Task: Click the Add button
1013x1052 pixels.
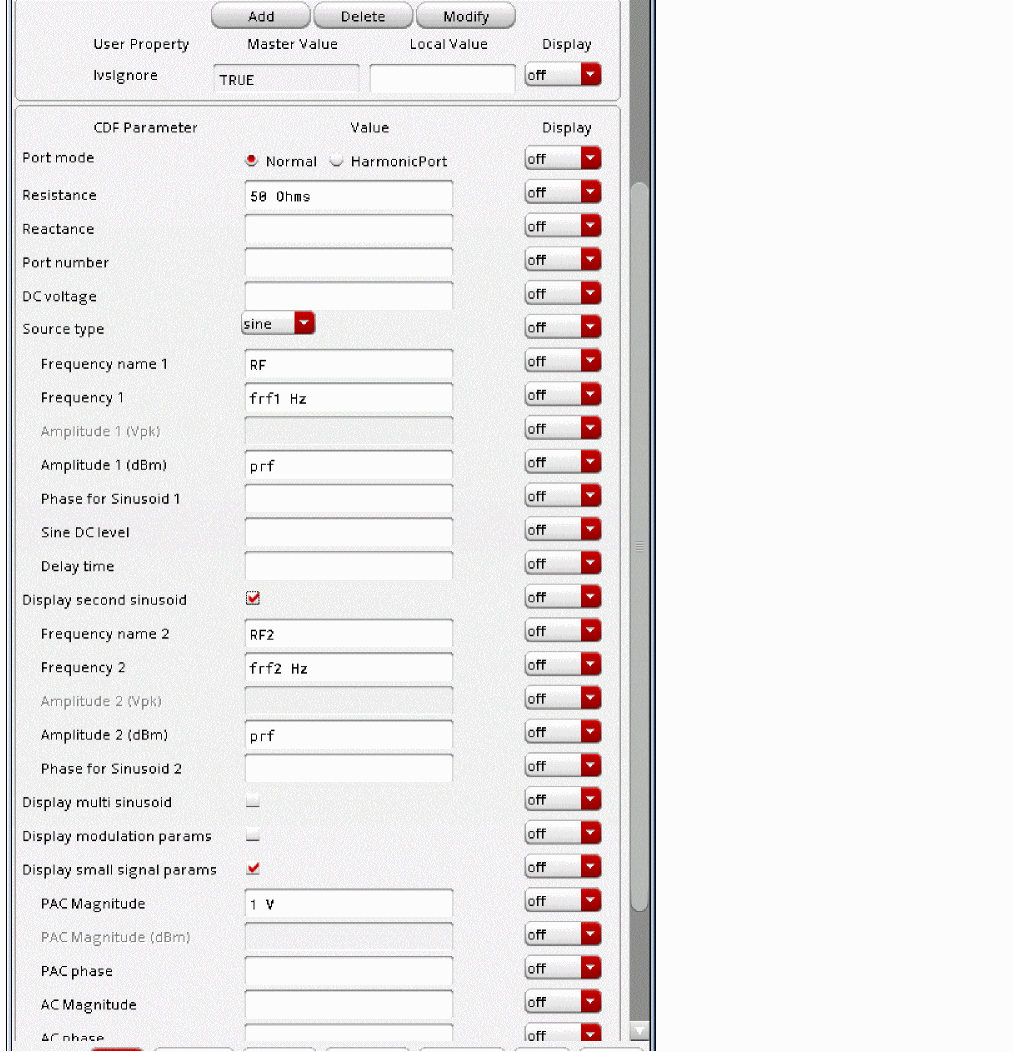Action: [261, 15]
